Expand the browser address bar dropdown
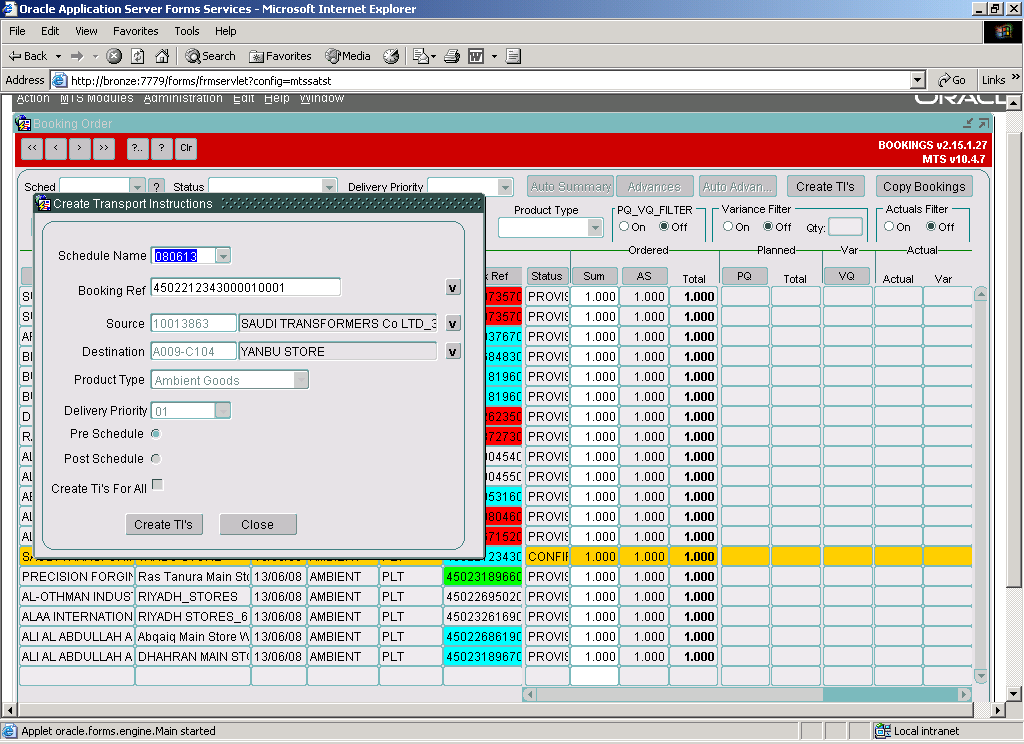This screenshot has height=744, width=1024. 918,80
